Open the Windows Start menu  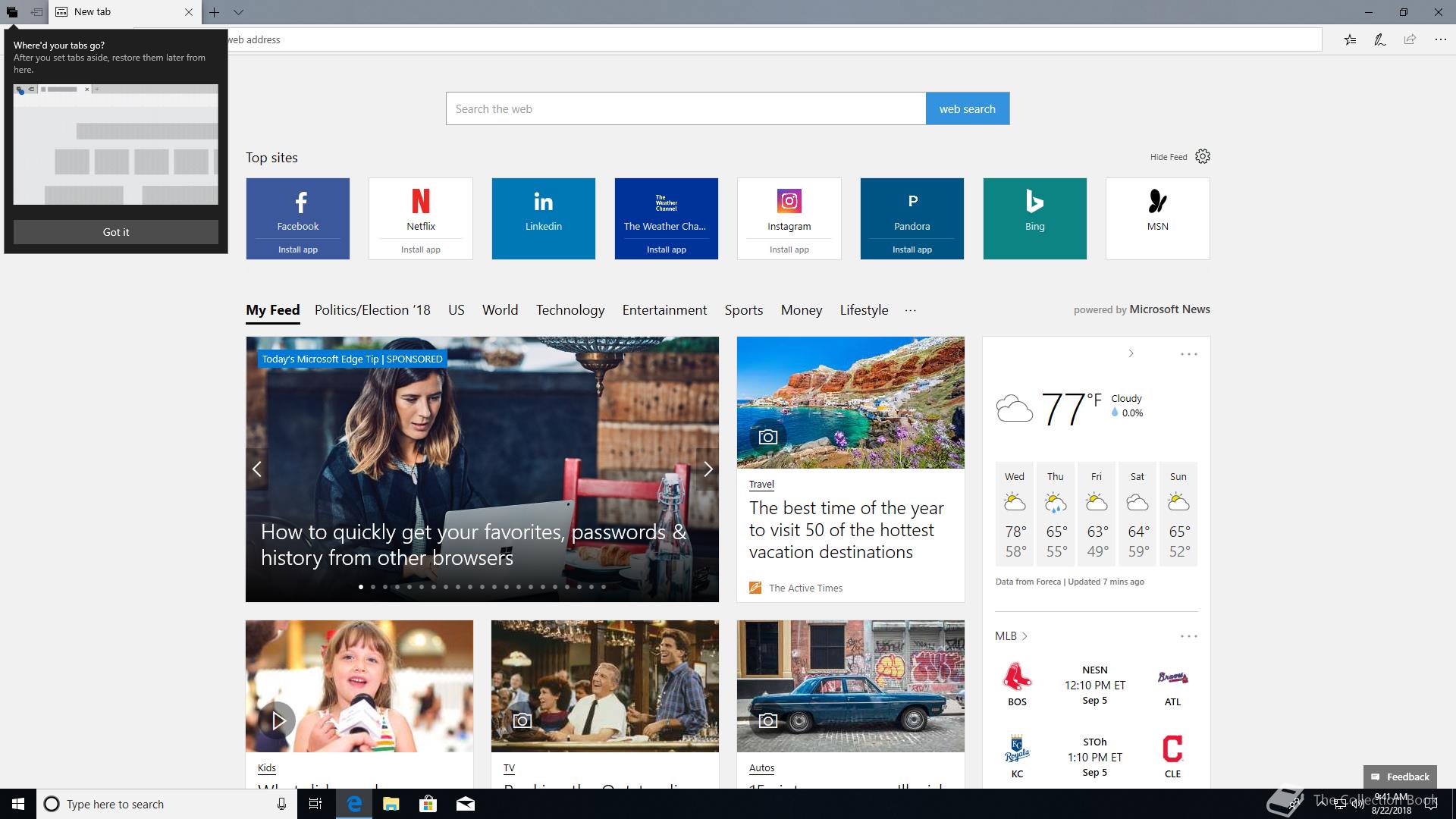point(18,804)
